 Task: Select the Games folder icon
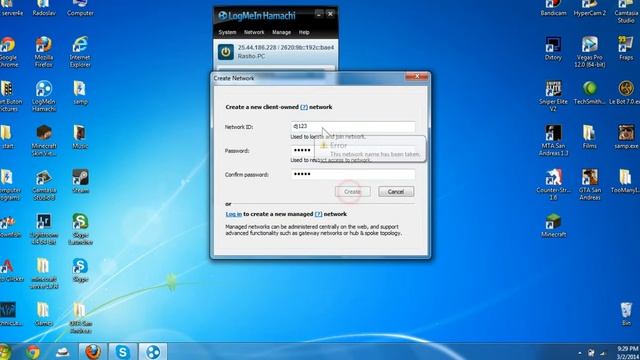pyautogui.click(x=44, y=314)
